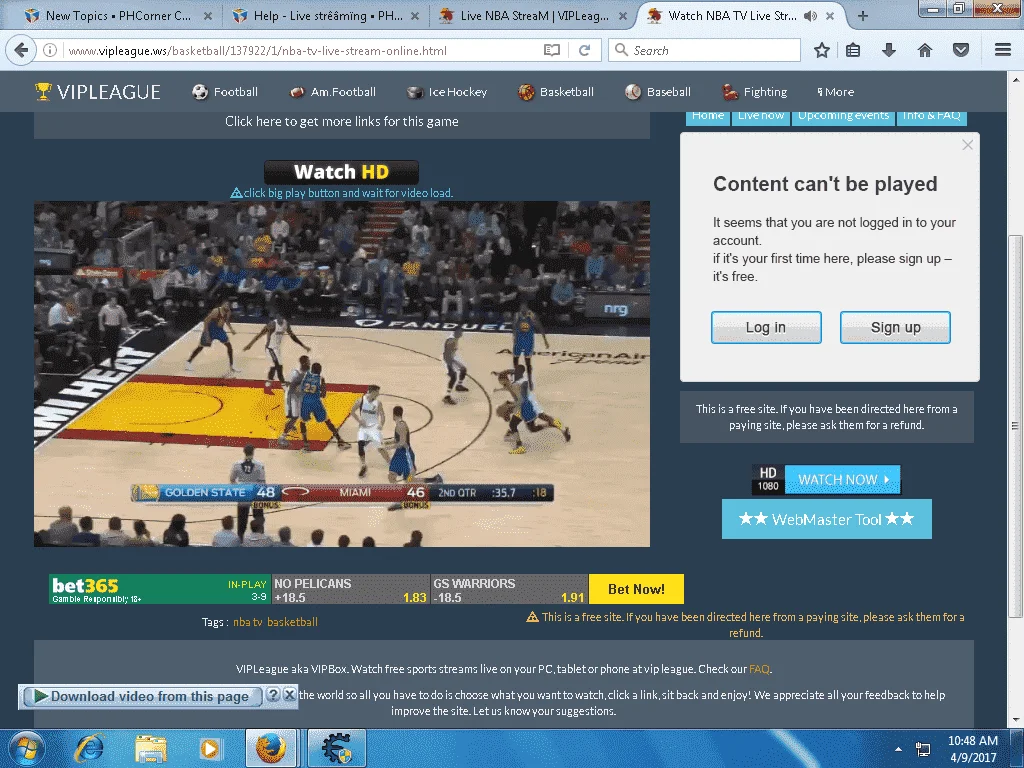Open gear application icon in taskbar
Viewport: 1024px width, 768px height.
(336, 748)
